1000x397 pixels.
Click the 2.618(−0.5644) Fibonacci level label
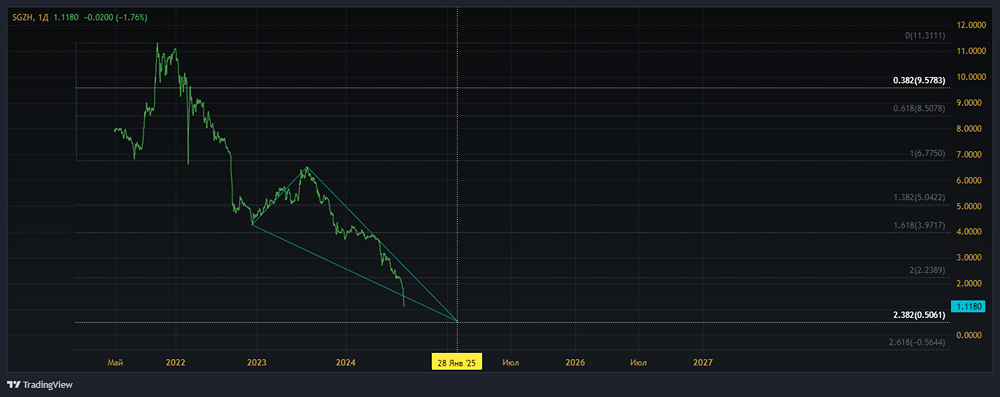917,343
